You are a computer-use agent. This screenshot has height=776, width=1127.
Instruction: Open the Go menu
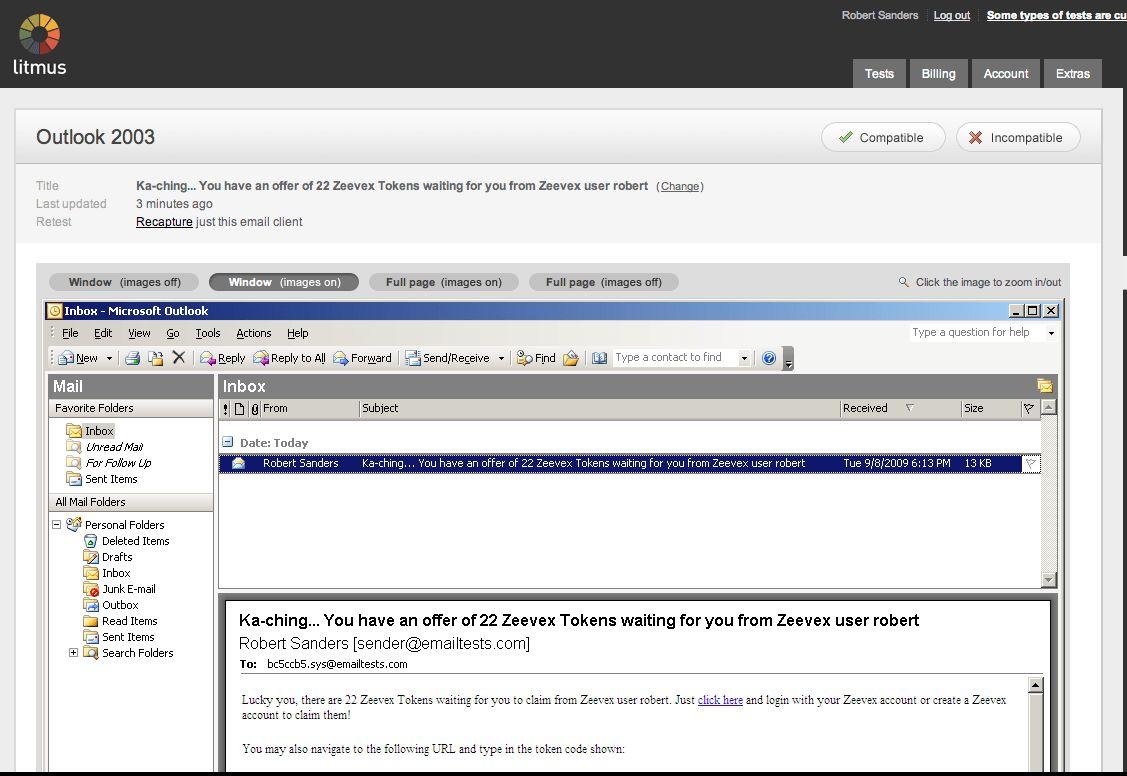(172, 333)
